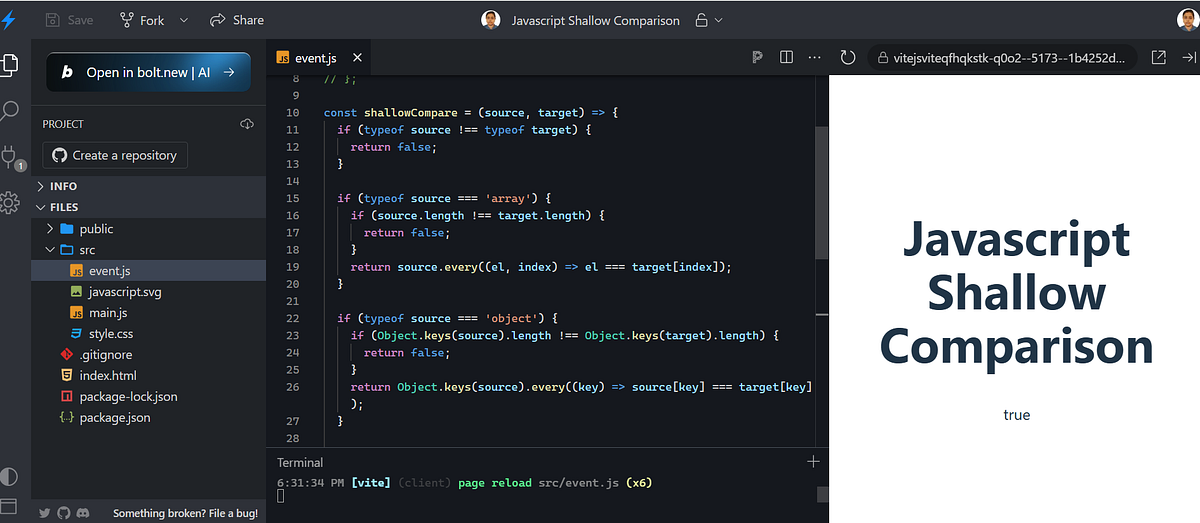Open the Search panel magnifier icon
This screenshot has height=523, width=1200.
click(x=9, y=111)
